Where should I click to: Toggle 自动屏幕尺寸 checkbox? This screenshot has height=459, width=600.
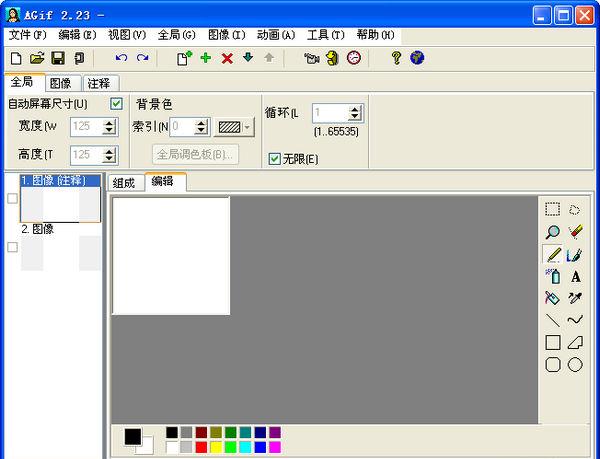coord(116,104)
